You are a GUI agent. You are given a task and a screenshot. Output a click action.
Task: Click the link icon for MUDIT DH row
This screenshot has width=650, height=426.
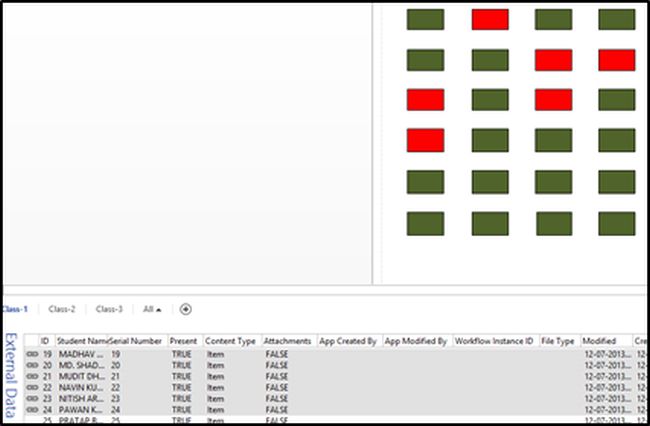pos(32,376)
